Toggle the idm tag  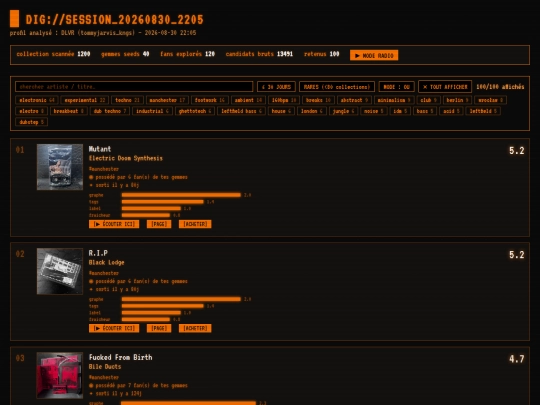[x=400, y=111]
